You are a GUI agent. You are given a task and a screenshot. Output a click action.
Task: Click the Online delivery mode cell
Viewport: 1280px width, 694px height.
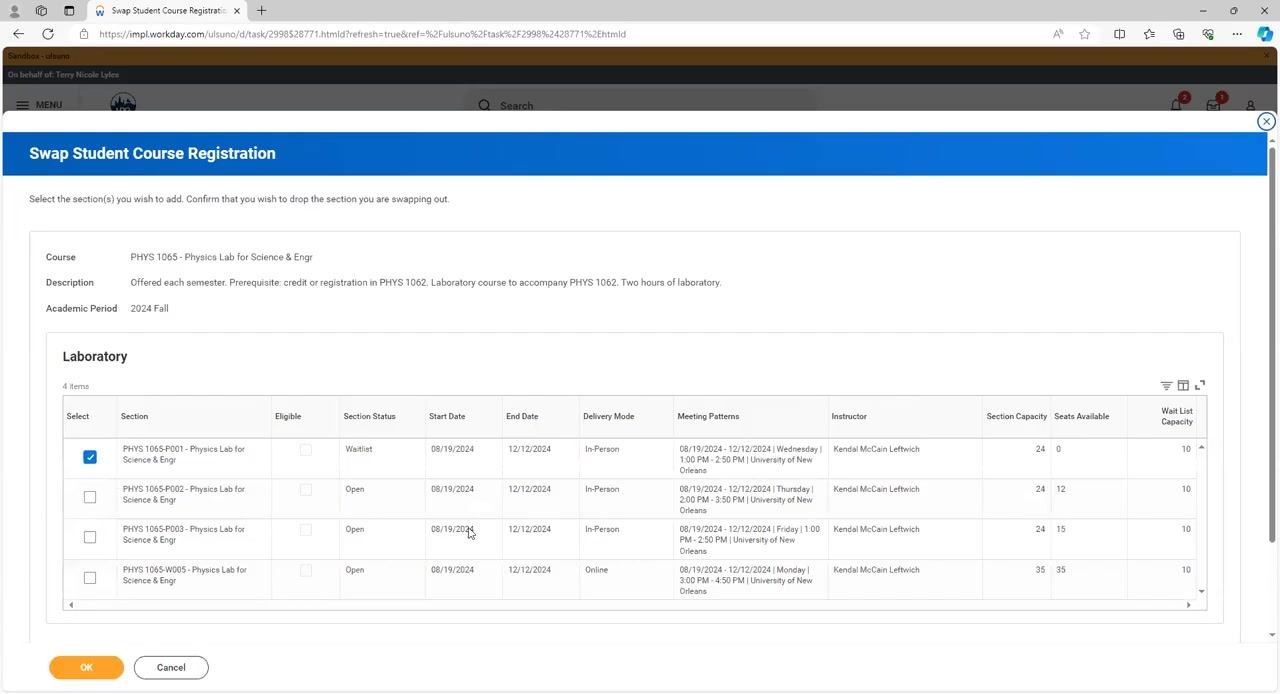pyautogui.click(x=596, y=570)
